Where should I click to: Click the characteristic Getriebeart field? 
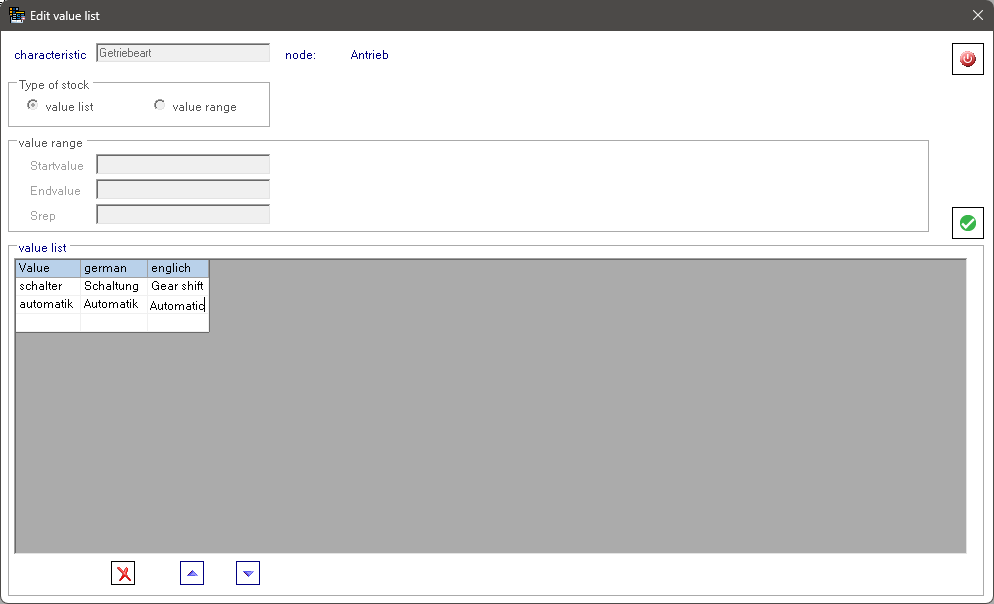[183, 53]
